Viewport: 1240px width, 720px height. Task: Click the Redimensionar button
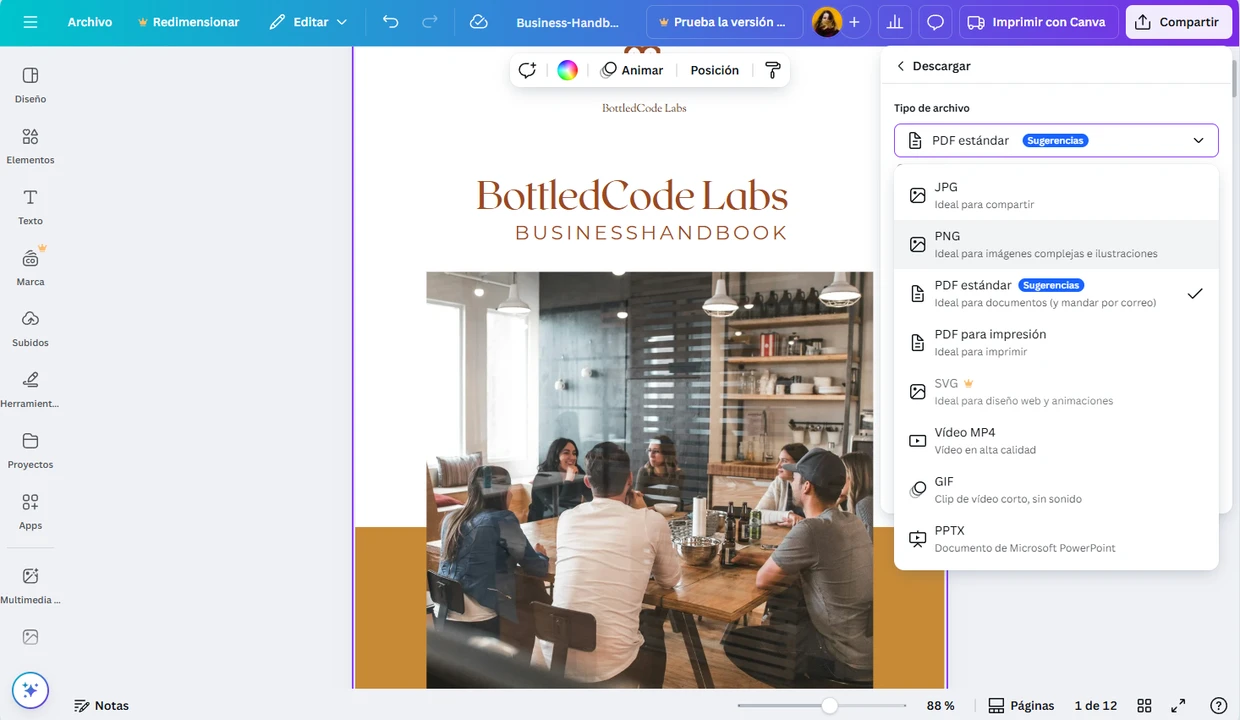pyautogui.click(x=188, y=22)
